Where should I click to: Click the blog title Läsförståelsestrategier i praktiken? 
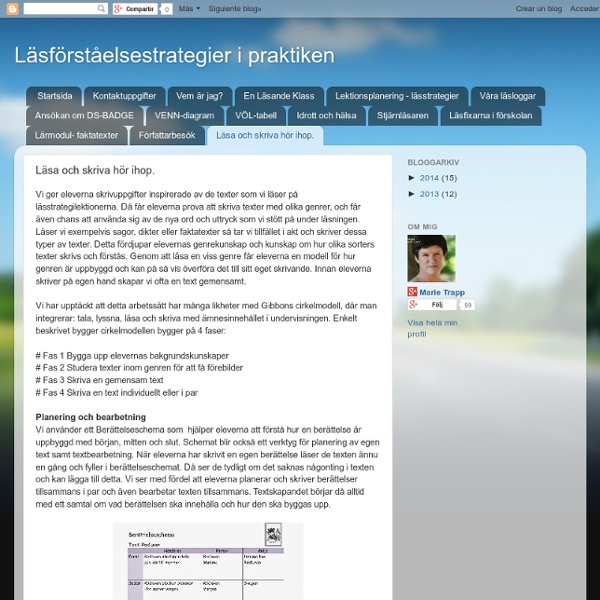(x=174, y=55)
